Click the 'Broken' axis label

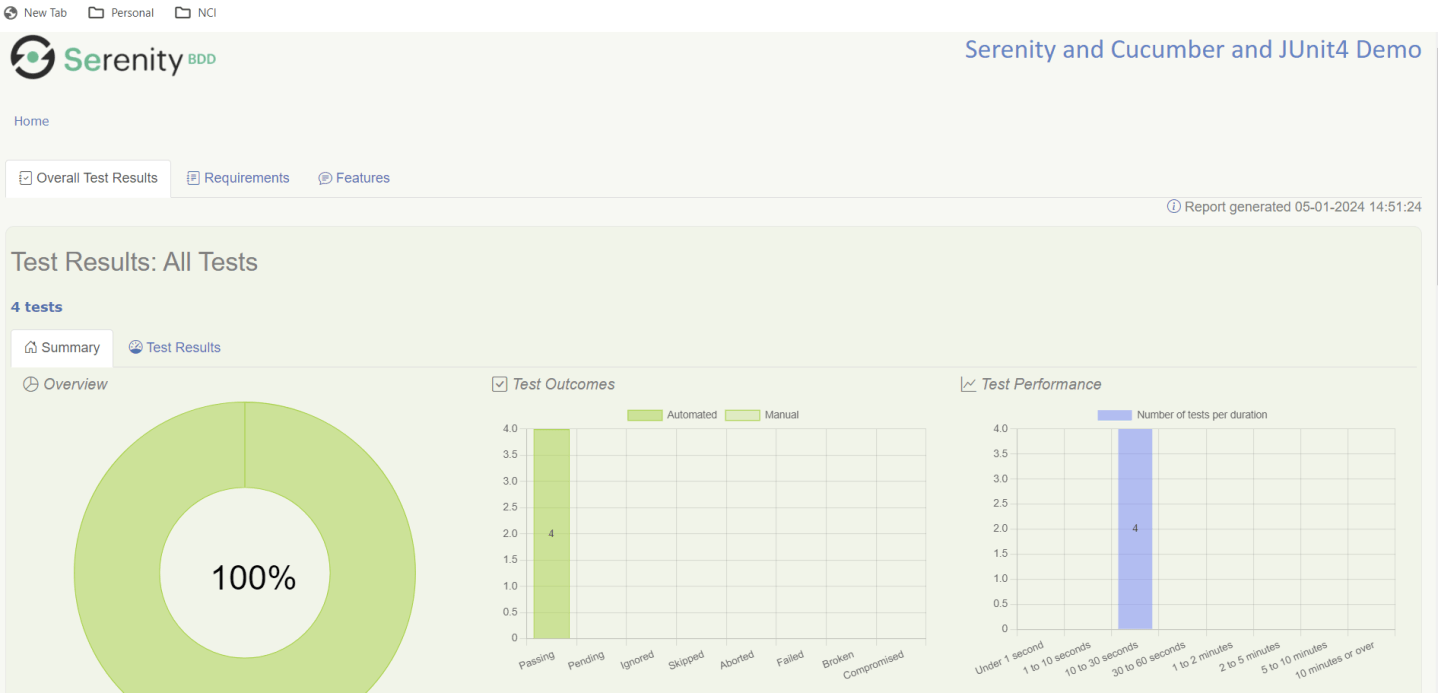coord(838,661)
